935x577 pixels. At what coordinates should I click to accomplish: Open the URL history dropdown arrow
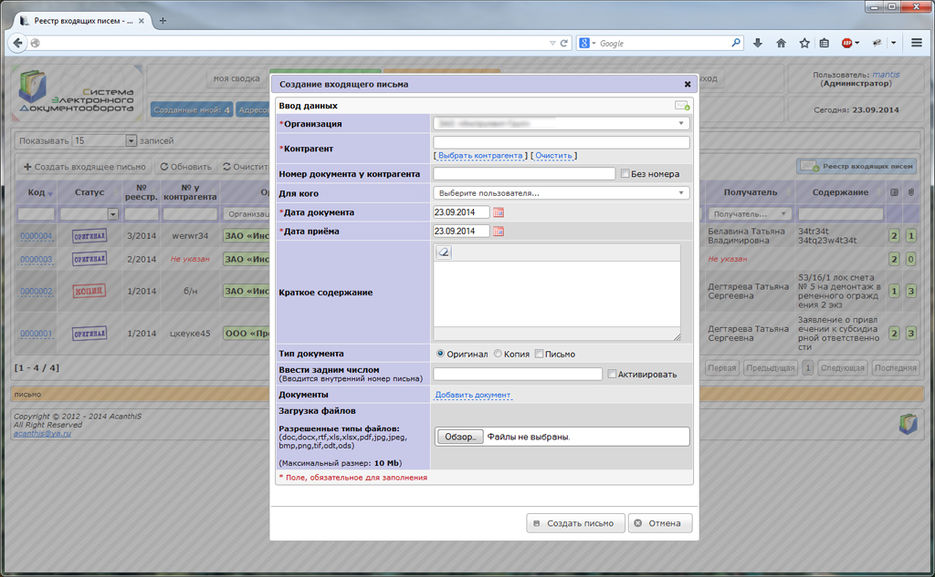coord(552,43)
